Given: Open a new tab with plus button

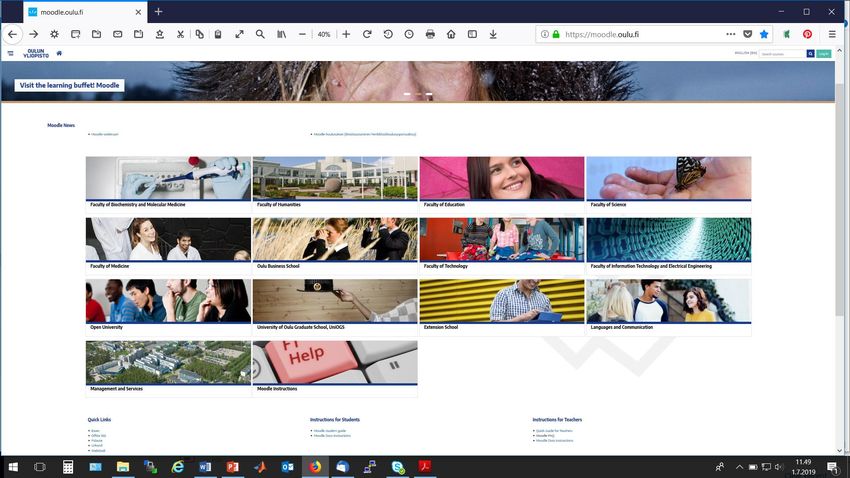Looking at the screenshot, I should coord(158,11).
